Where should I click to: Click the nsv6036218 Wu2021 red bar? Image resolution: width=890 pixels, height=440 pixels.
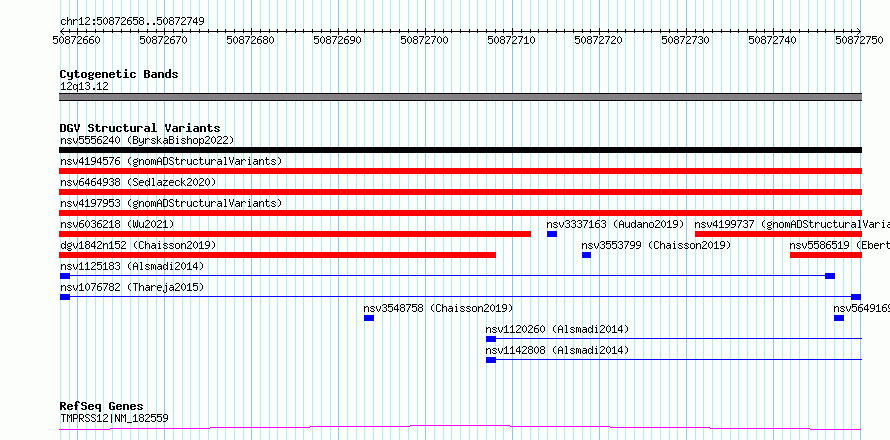pos(295,234)
